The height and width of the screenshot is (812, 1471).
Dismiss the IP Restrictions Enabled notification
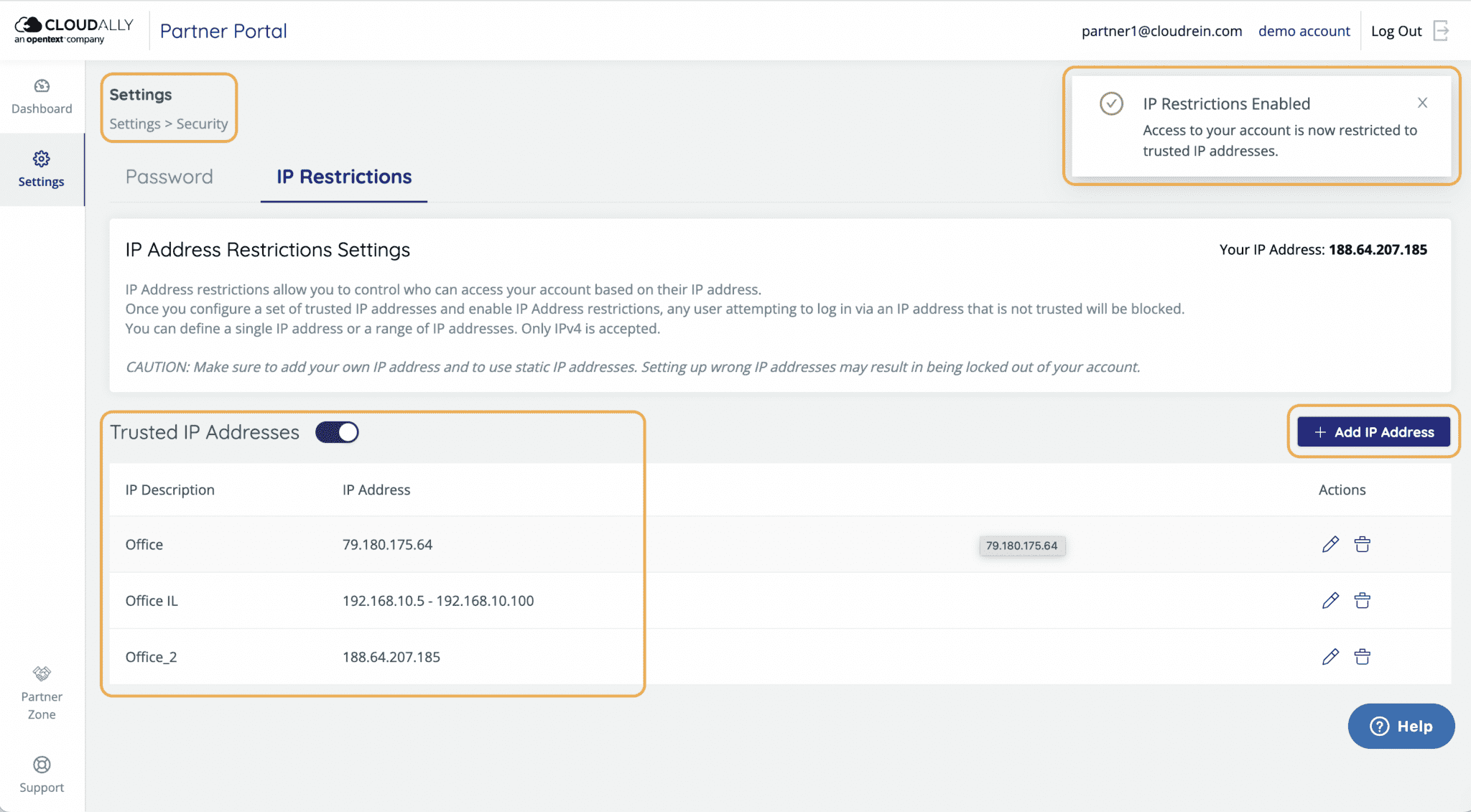[x=1423, y=103]
